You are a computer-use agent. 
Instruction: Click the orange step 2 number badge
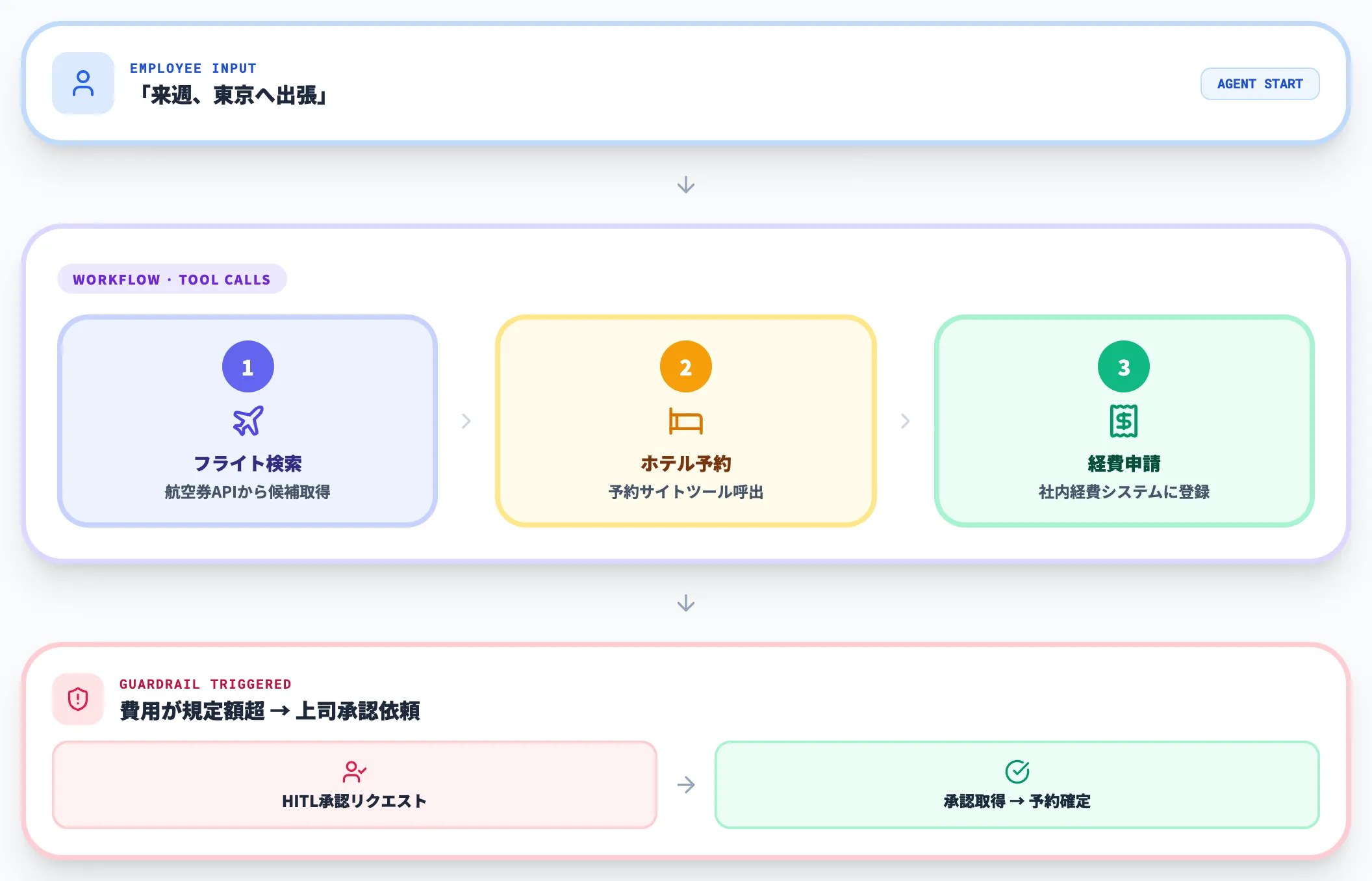point(685,366)
